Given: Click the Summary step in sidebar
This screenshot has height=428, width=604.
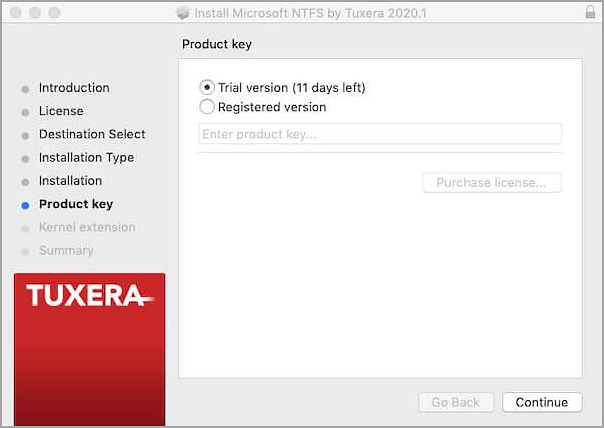Looking at the screenshot, I should [x=66, y=250].
